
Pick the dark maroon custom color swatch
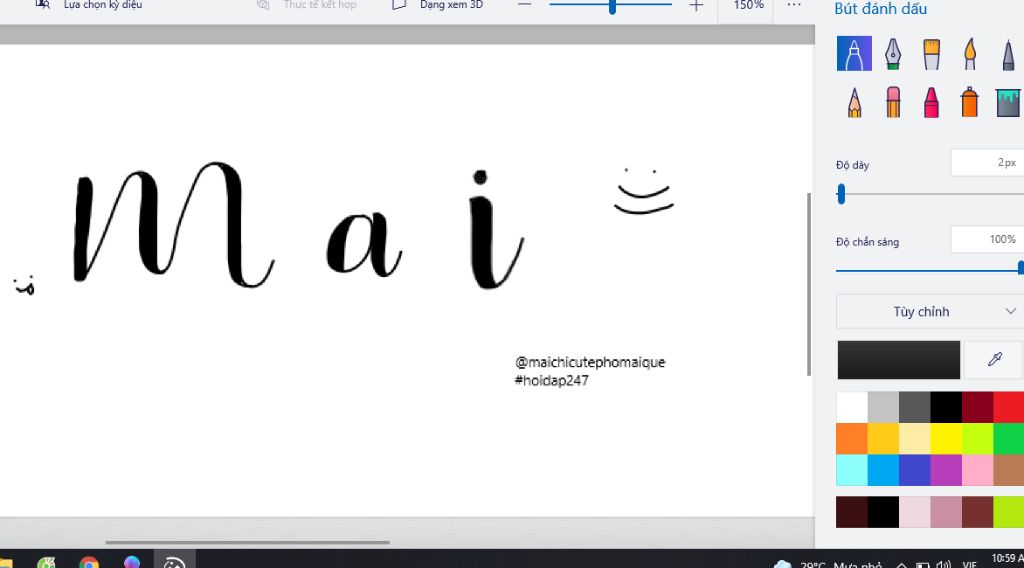(x=852, y=512)
